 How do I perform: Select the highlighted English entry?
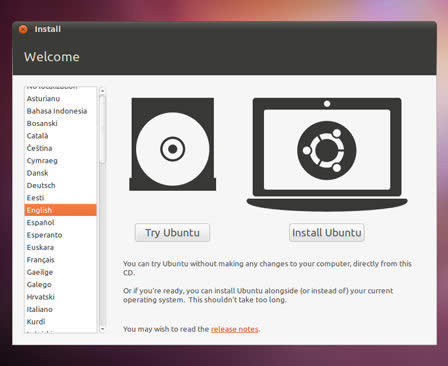pos(60,210)
